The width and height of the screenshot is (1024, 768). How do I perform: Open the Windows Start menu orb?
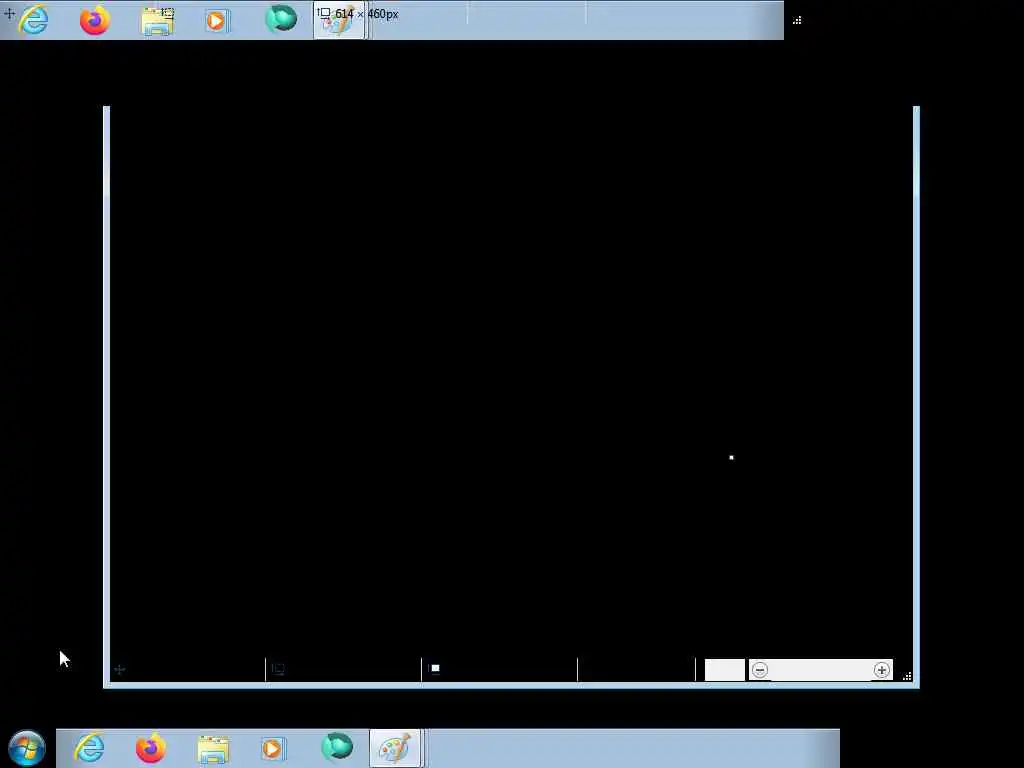tap(27, 748)
